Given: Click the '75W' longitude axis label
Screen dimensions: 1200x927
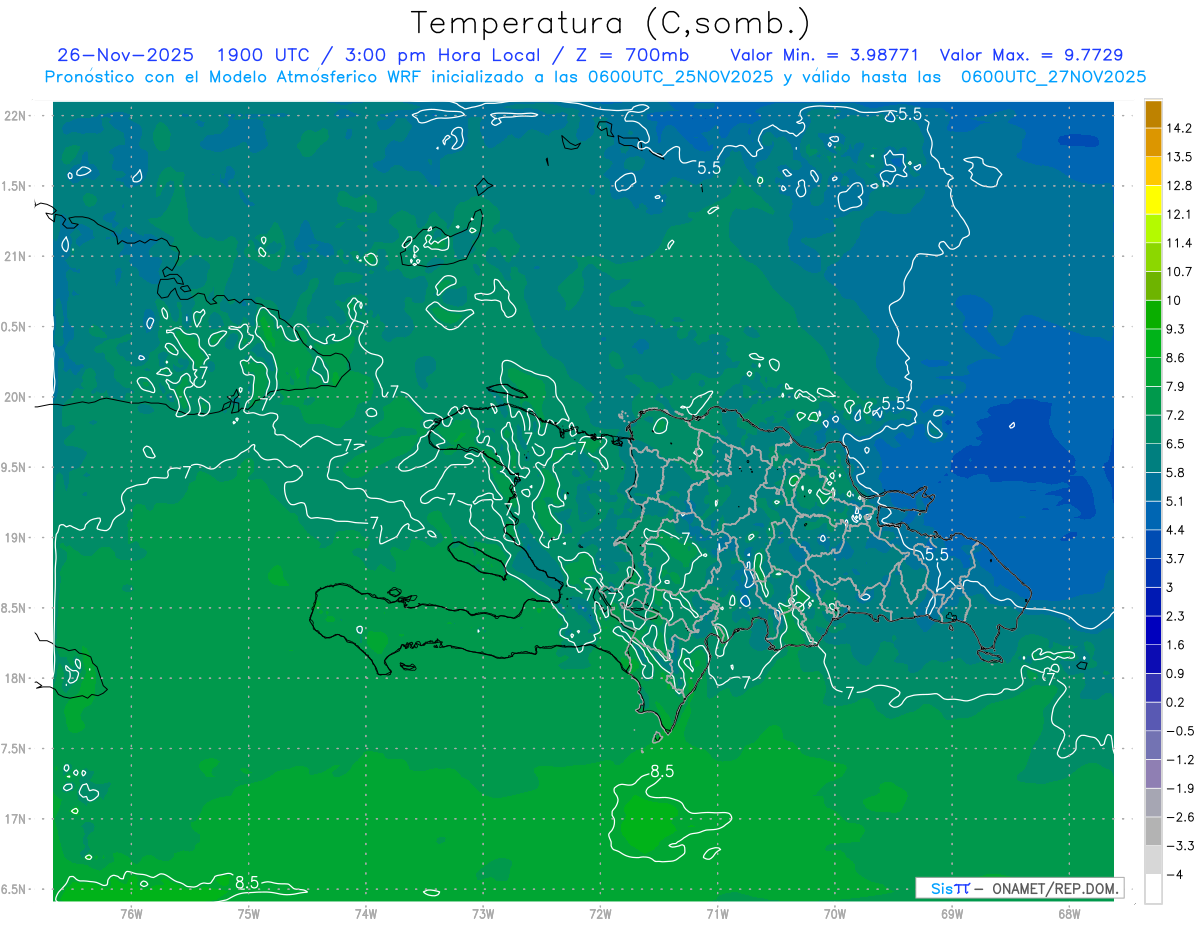Looking at the screenshot, I should point(249,914).
